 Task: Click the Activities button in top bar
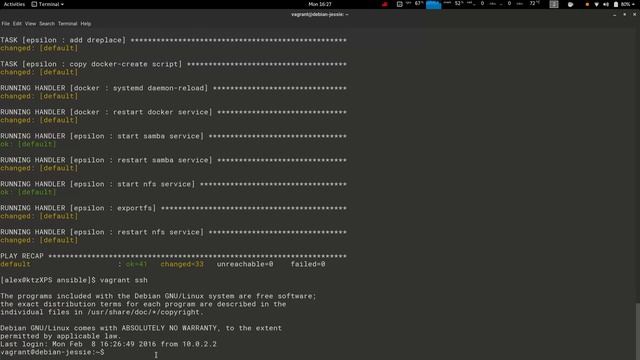click(14, 4)
